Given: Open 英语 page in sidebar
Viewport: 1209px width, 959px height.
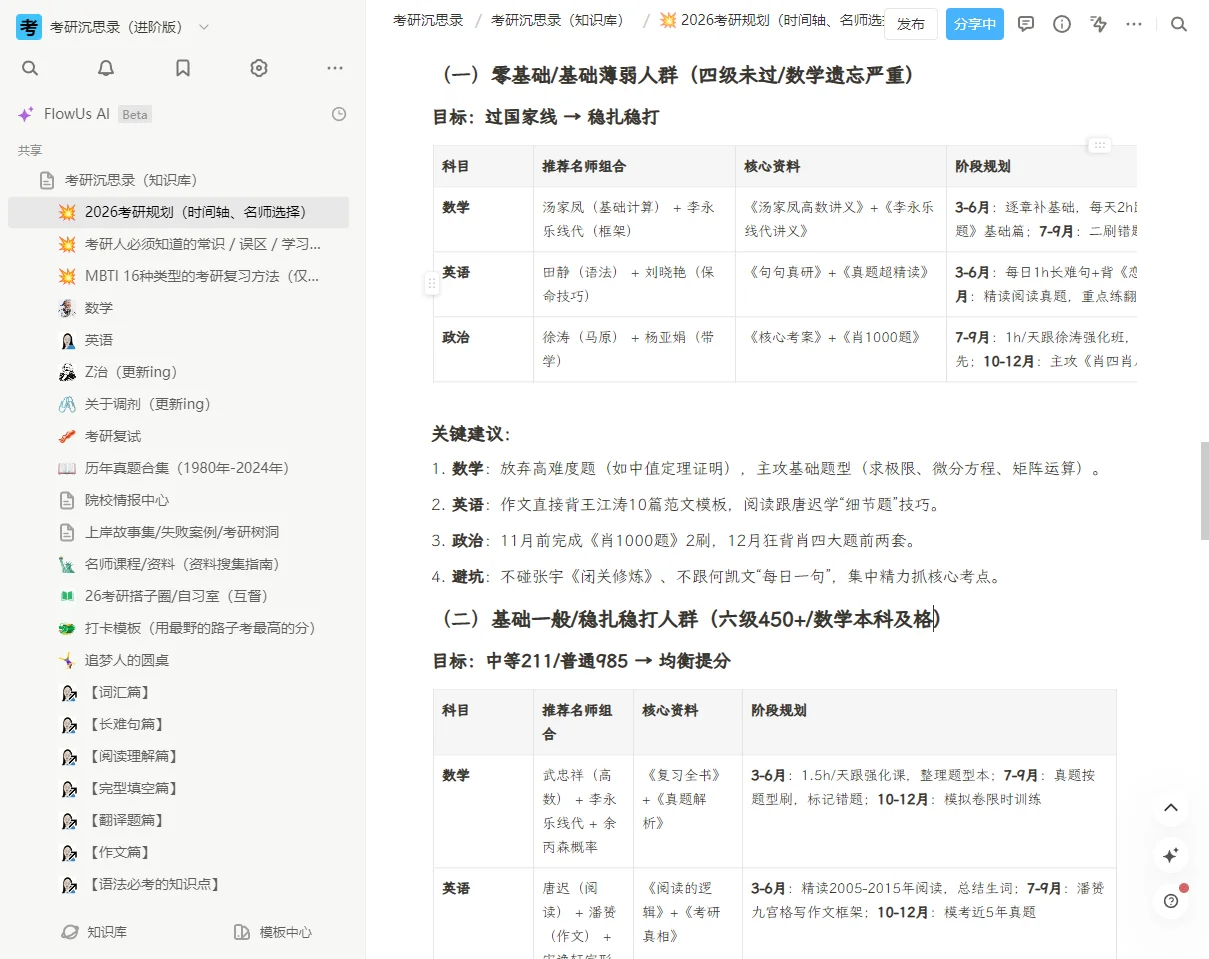Looking at the screenshot, I should [x=178, y=340].
